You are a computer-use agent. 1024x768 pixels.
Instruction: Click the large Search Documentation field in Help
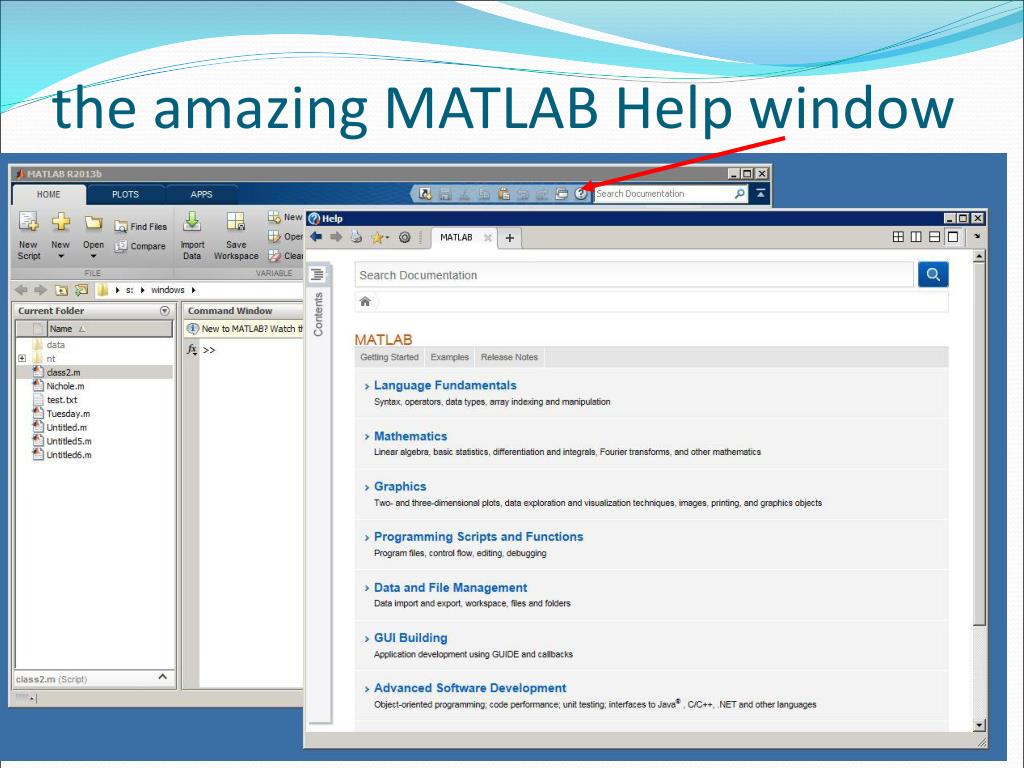[633, 275]
